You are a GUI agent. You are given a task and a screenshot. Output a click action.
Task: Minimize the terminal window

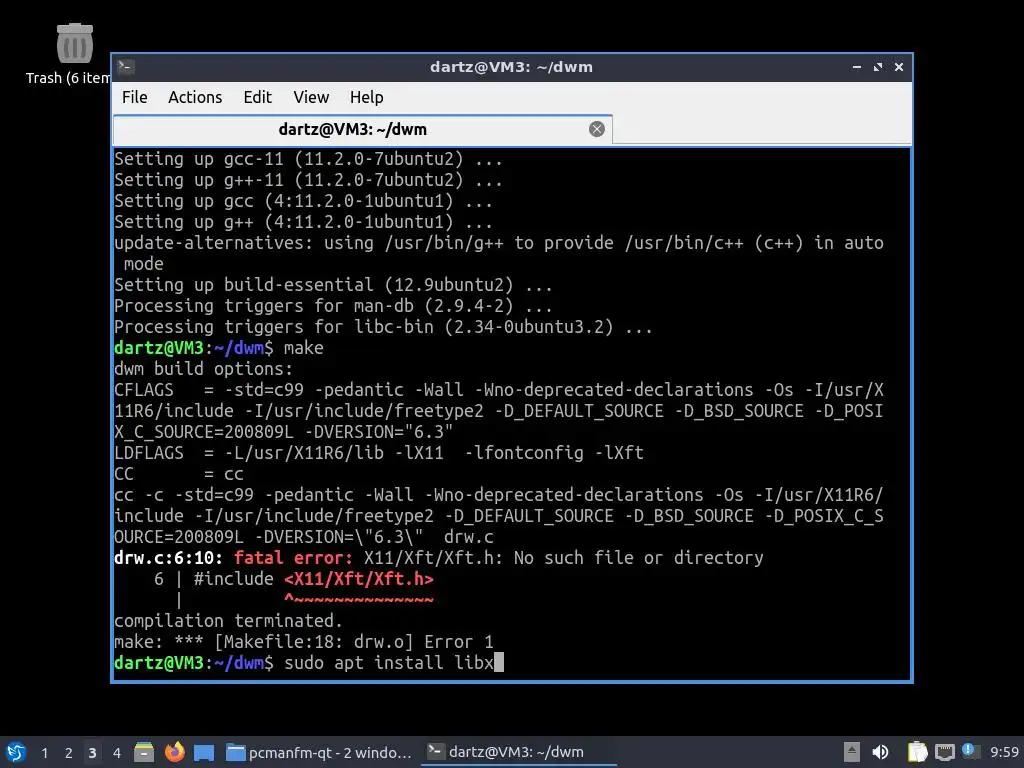point(857,67)
